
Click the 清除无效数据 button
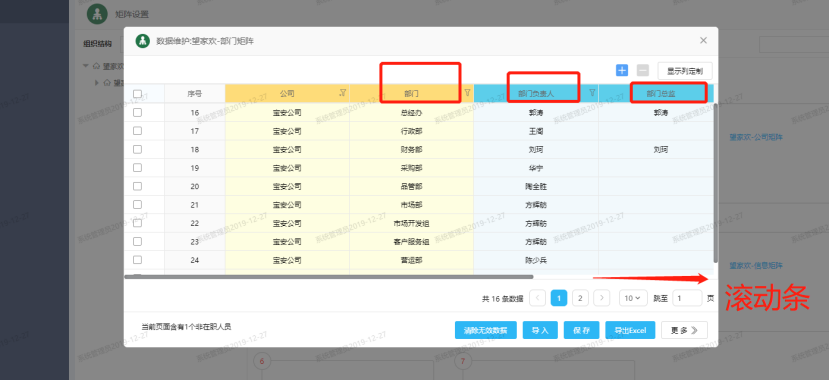[485, 330]
